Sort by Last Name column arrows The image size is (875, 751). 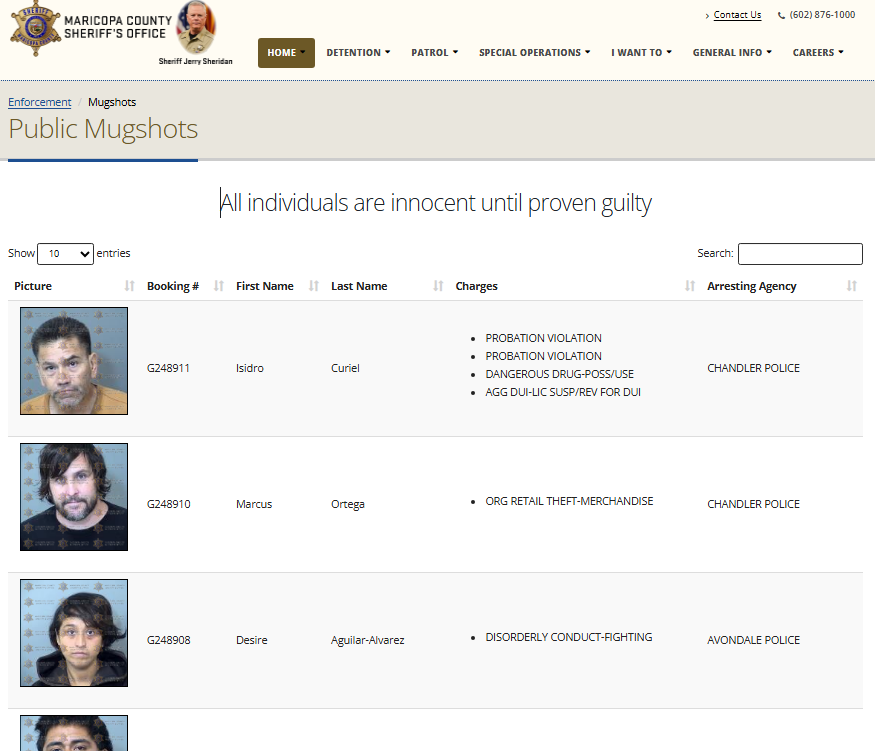(x=438, y=286)
